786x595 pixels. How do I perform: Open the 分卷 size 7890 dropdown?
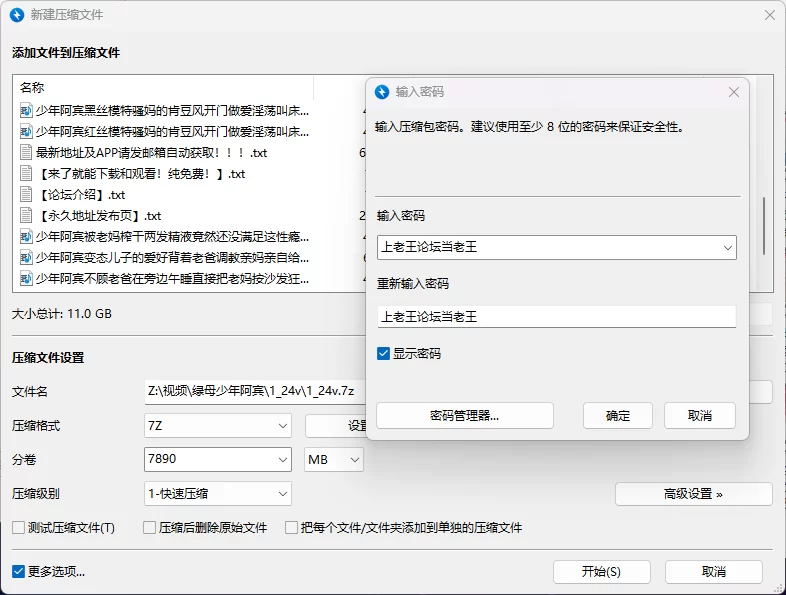[x=283, y=460]
